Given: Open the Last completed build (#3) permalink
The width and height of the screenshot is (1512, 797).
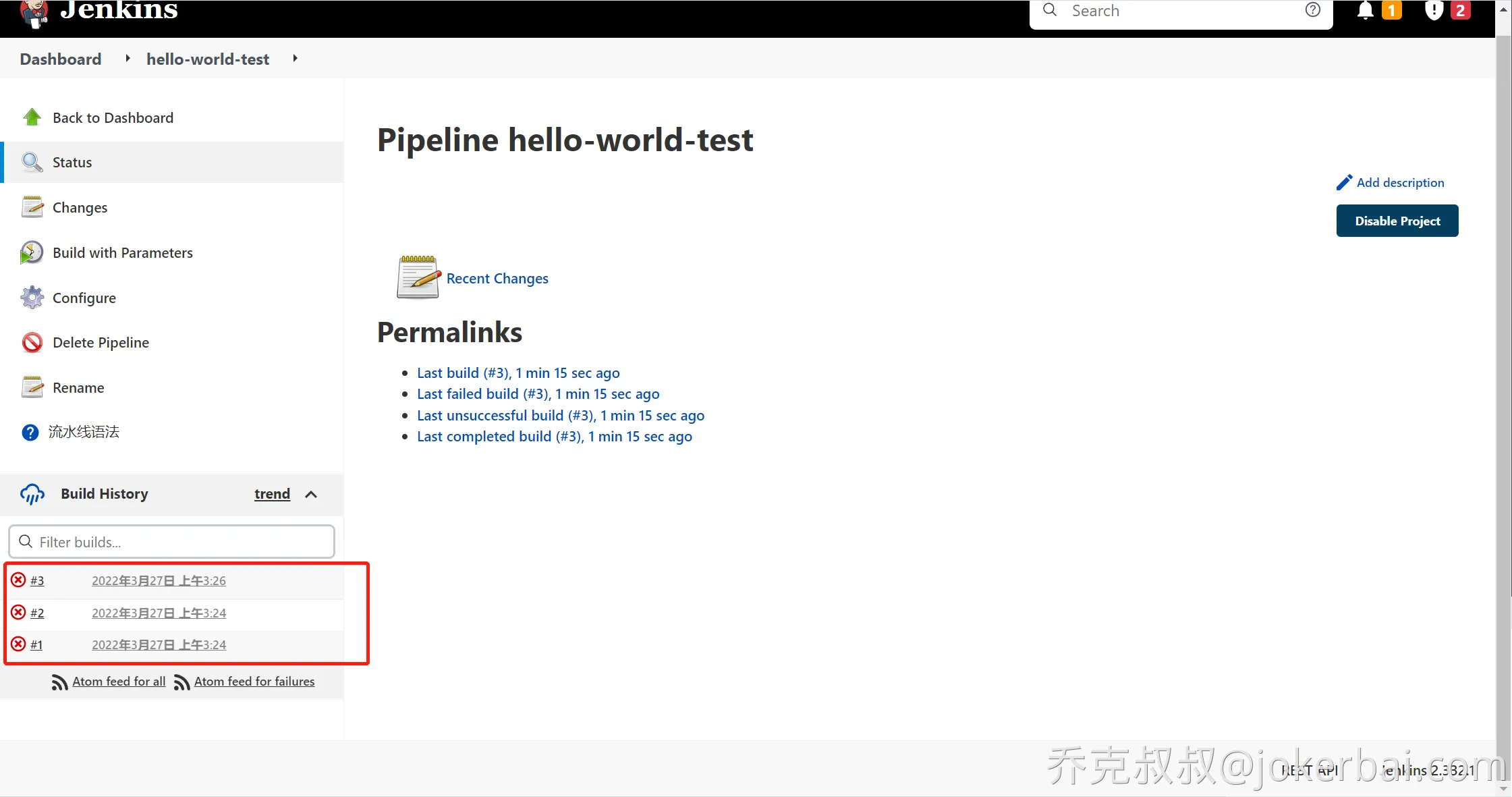Looking at the screenshot, I should point(555,436).
